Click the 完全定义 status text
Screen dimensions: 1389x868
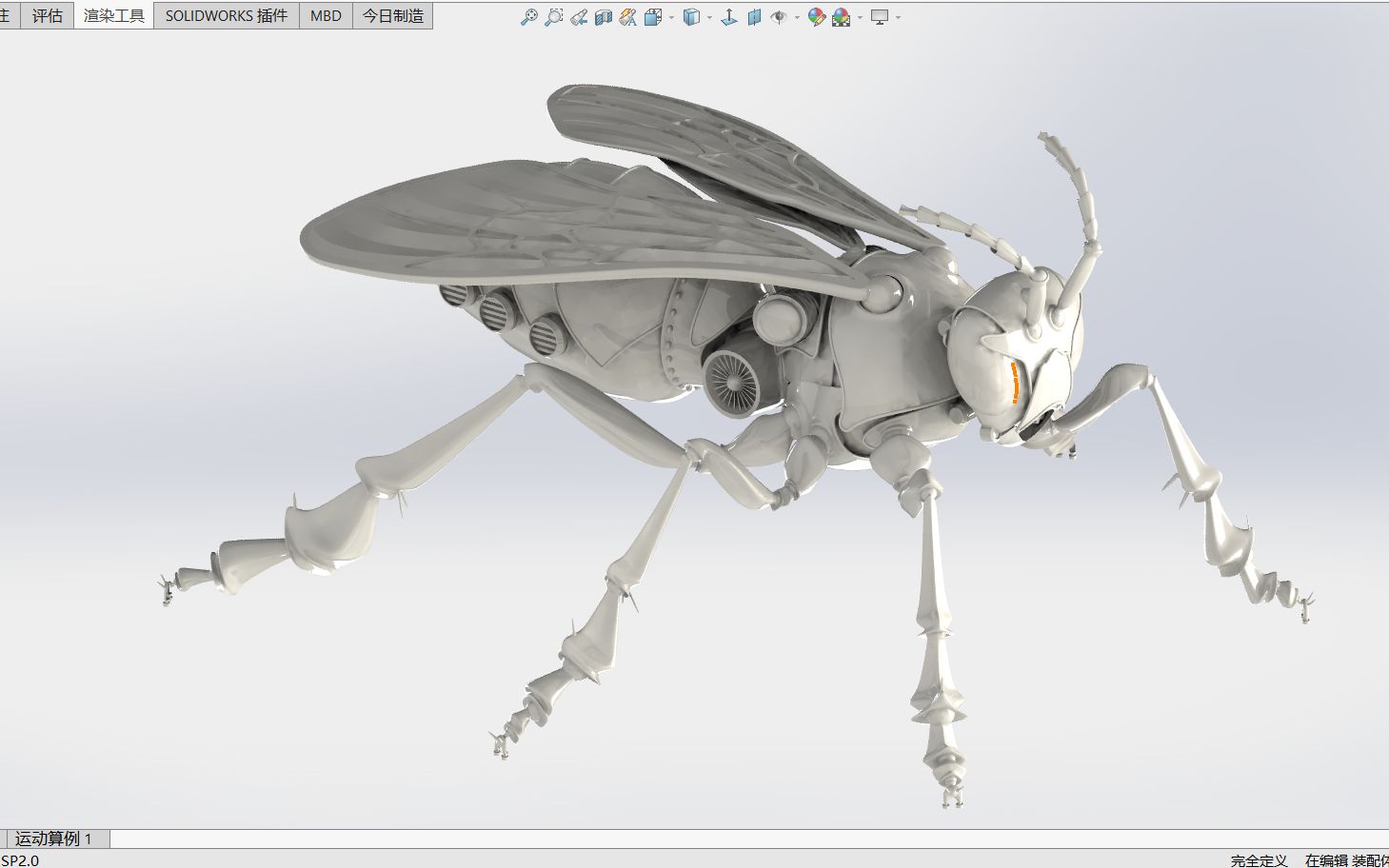[1259, 860]
